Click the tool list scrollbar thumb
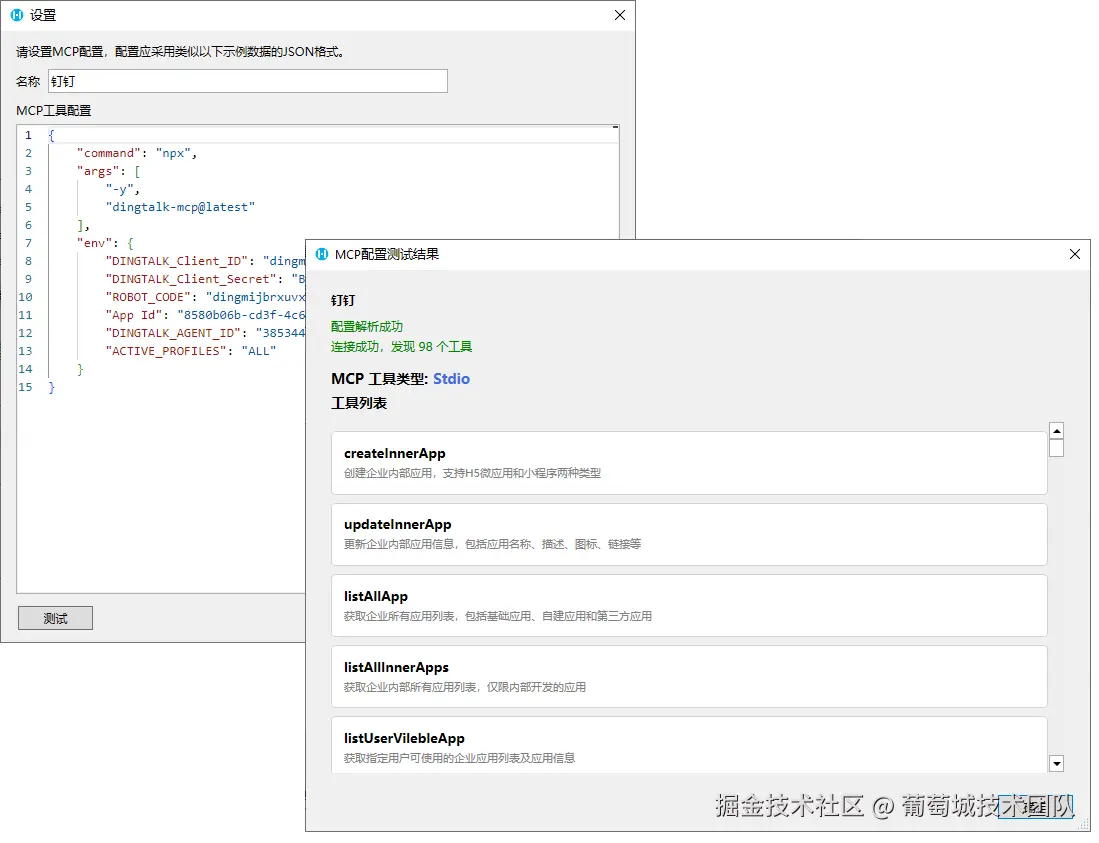1099x843 pixels. tap(1056, 448)
